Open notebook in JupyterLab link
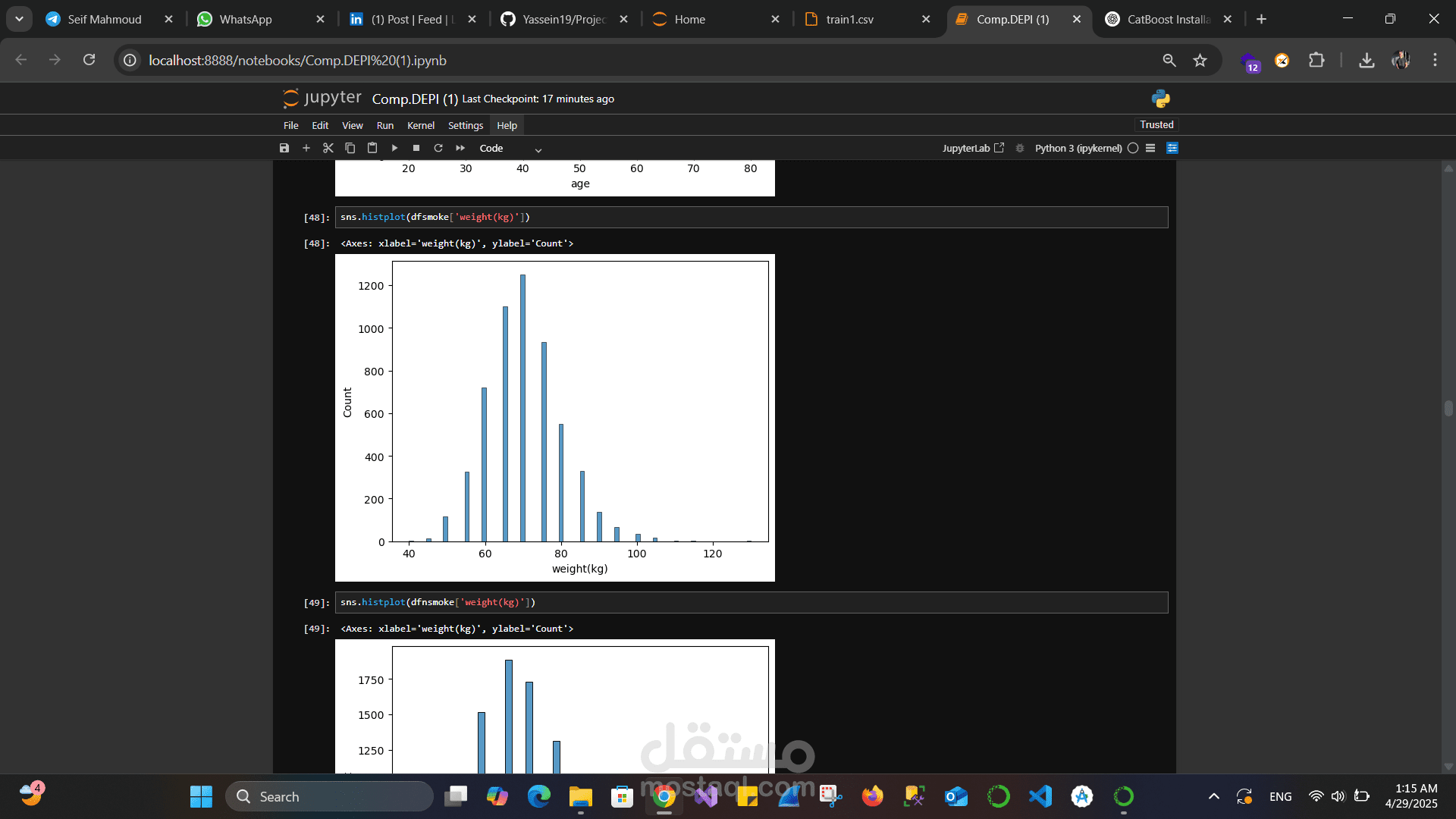Viewport: 1456px width, 819px height. click(x=973, y=148)
